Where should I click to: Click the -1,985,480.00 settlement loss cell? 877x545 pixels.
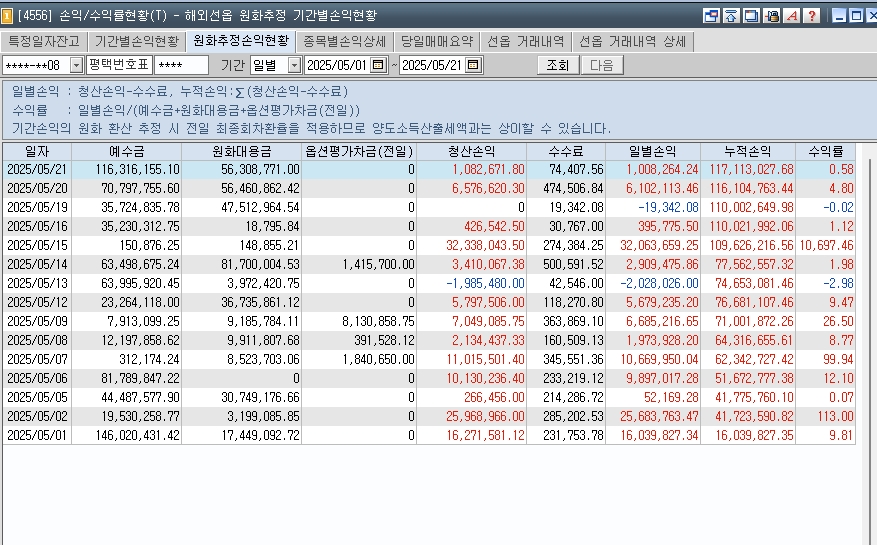471,284
